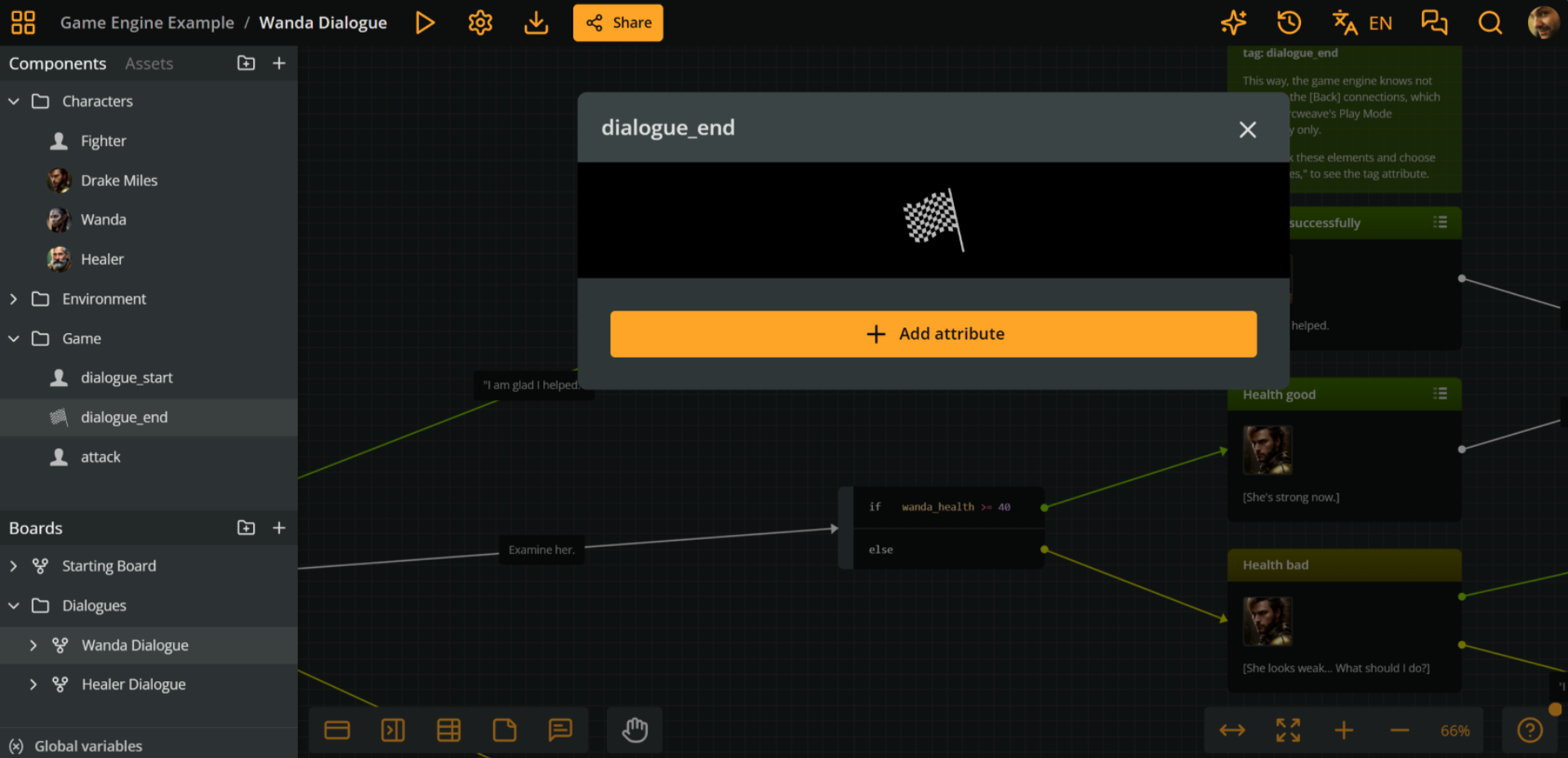Screen dimensions: 1568x758
Task: Add a new element tool
Action: 337,729
